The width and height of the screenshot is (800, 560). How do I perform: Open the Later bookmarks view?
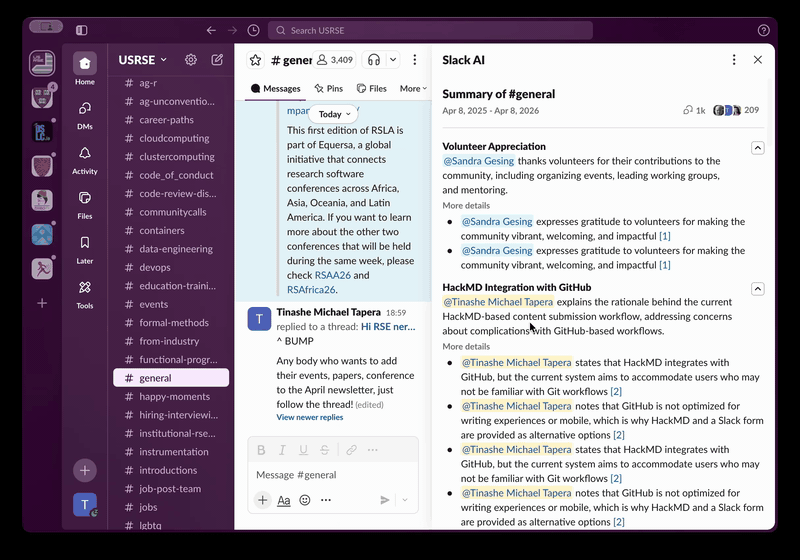click(x=85, y=249)
